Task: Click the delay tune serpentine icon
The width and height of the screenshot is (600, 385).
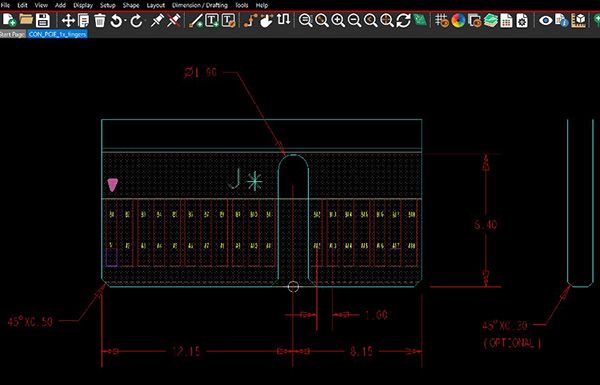Action: pos(283,19)
